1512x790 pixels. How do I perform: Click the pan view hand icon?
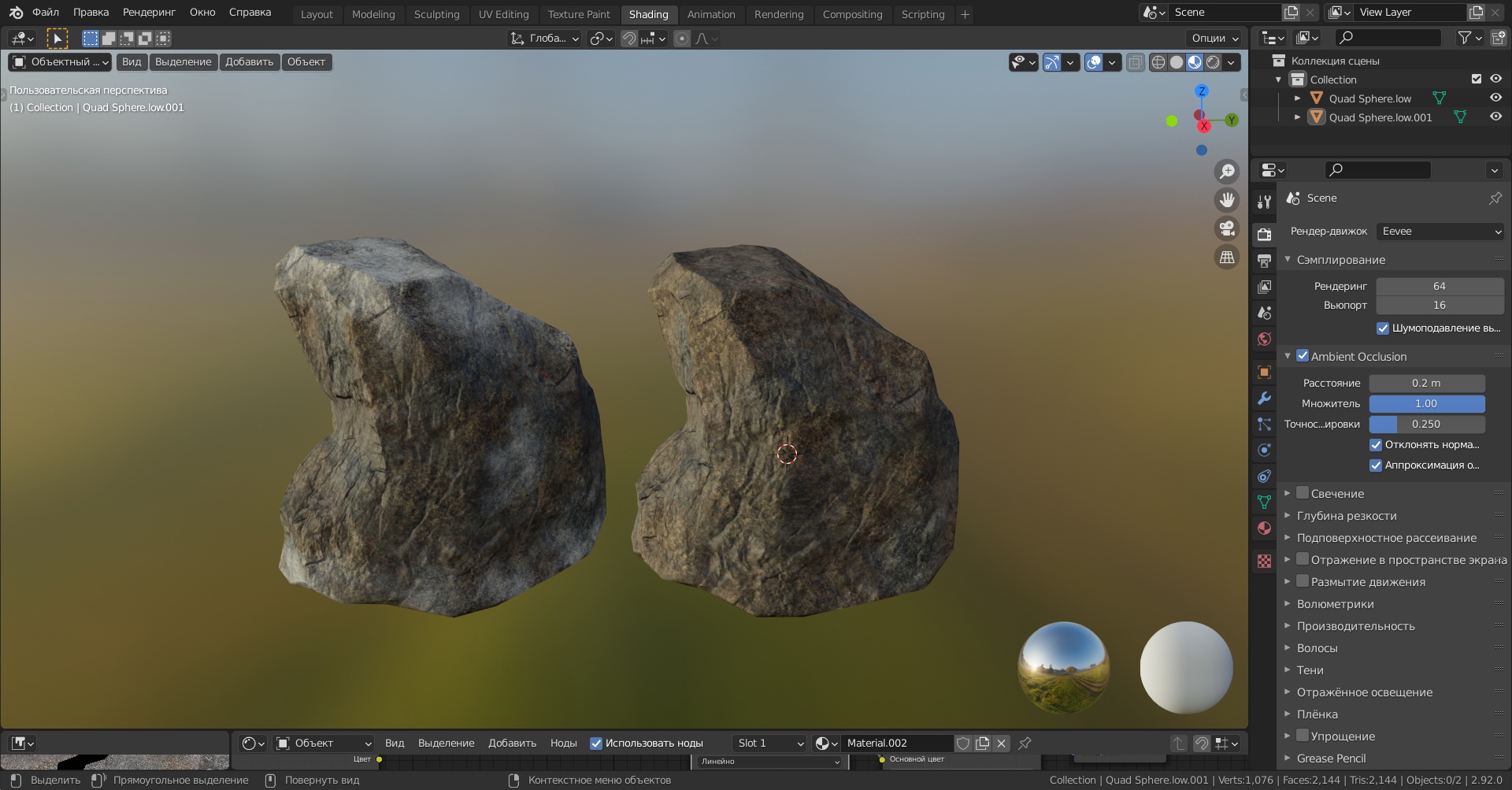pos(1227,200)
